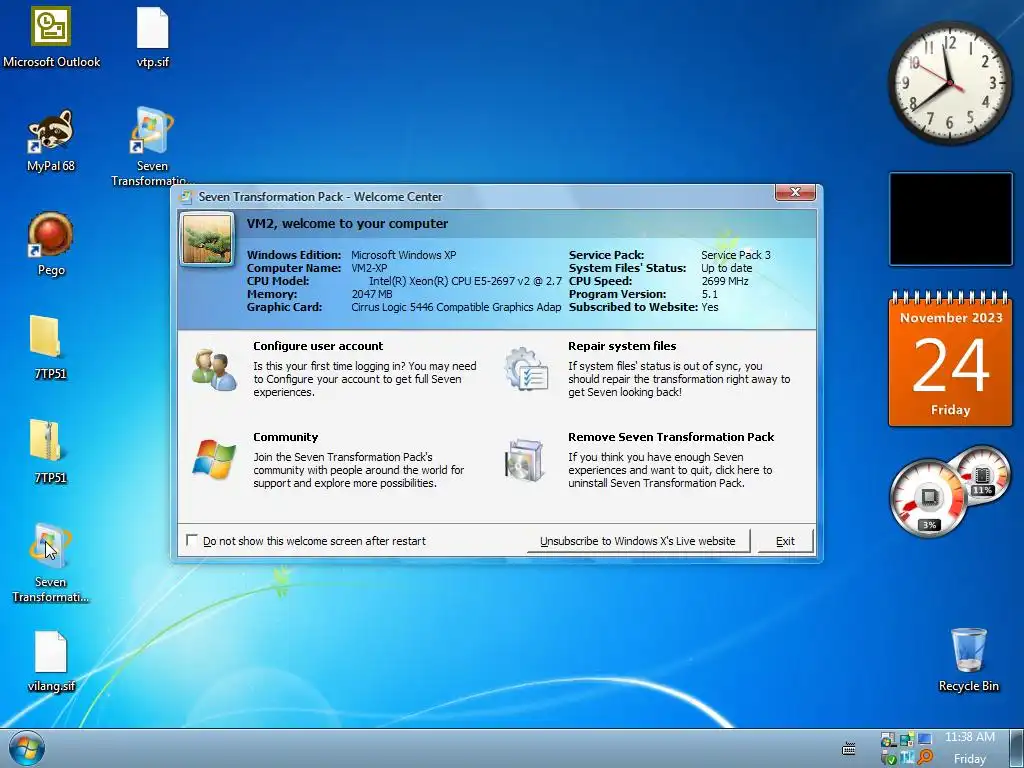Click the on-screen keyboard tray icon

pyautogui.click(x=849, y=748)
